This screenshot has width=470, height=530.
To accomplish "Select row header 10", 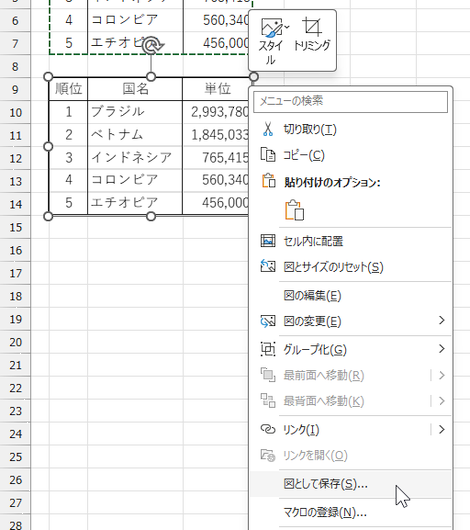I will coord(15,112).
